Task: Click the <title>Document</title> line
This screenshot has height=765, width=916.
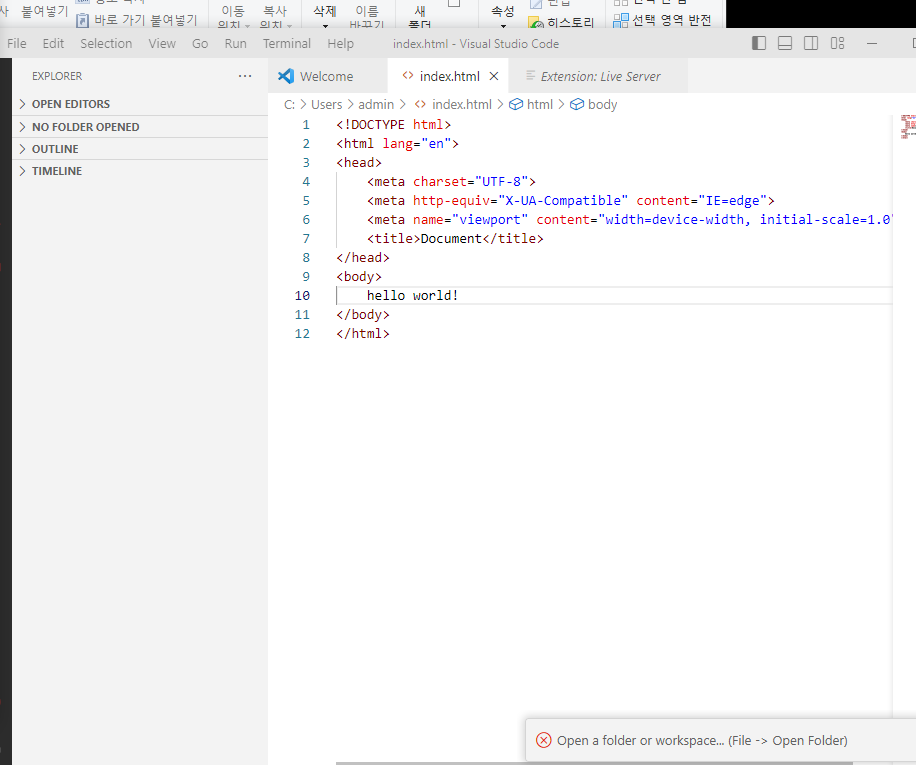Action: pyautogui.click(x=455, y=238)
